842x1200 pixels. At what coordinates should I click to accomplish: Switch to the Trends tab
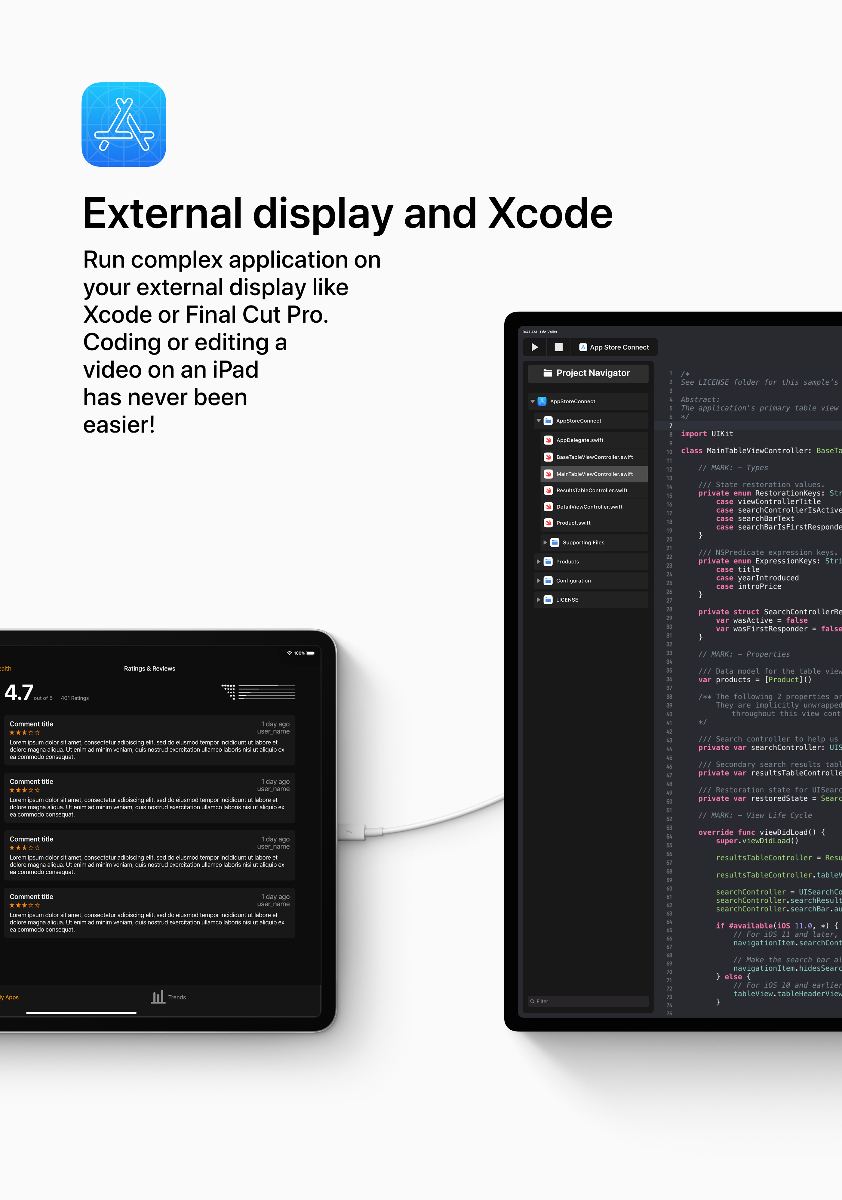point(168,997)
